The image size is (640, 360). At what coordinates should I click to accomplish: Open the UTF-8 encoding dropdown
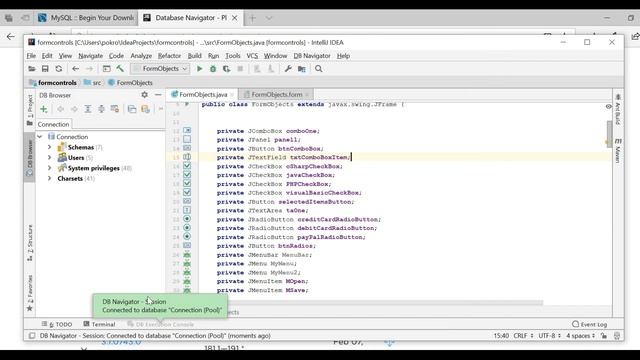[x=549, y=336]
